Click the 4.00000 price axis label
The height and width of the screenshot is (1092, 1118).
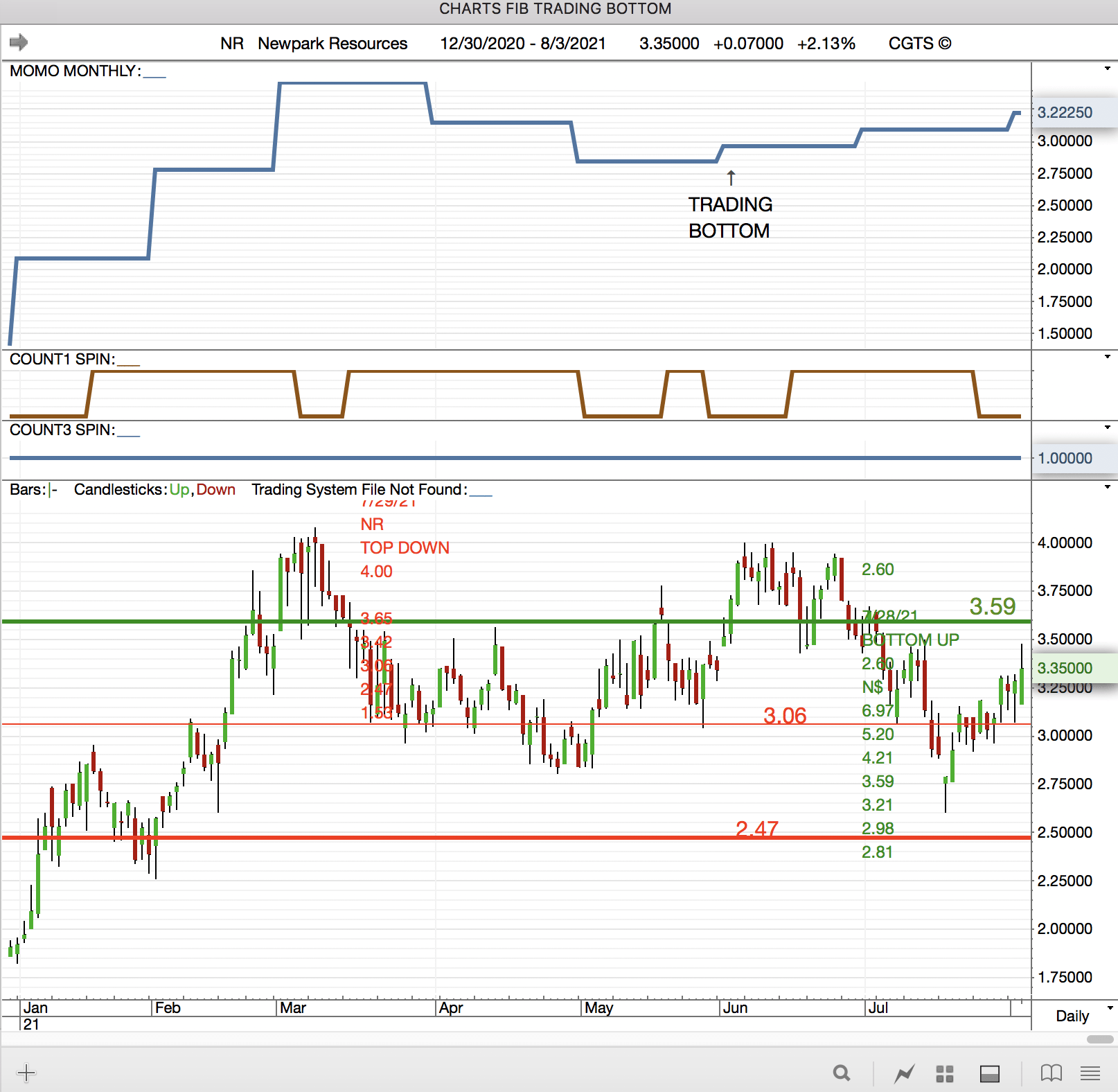pyautogui.click(x=1065, y=543)
